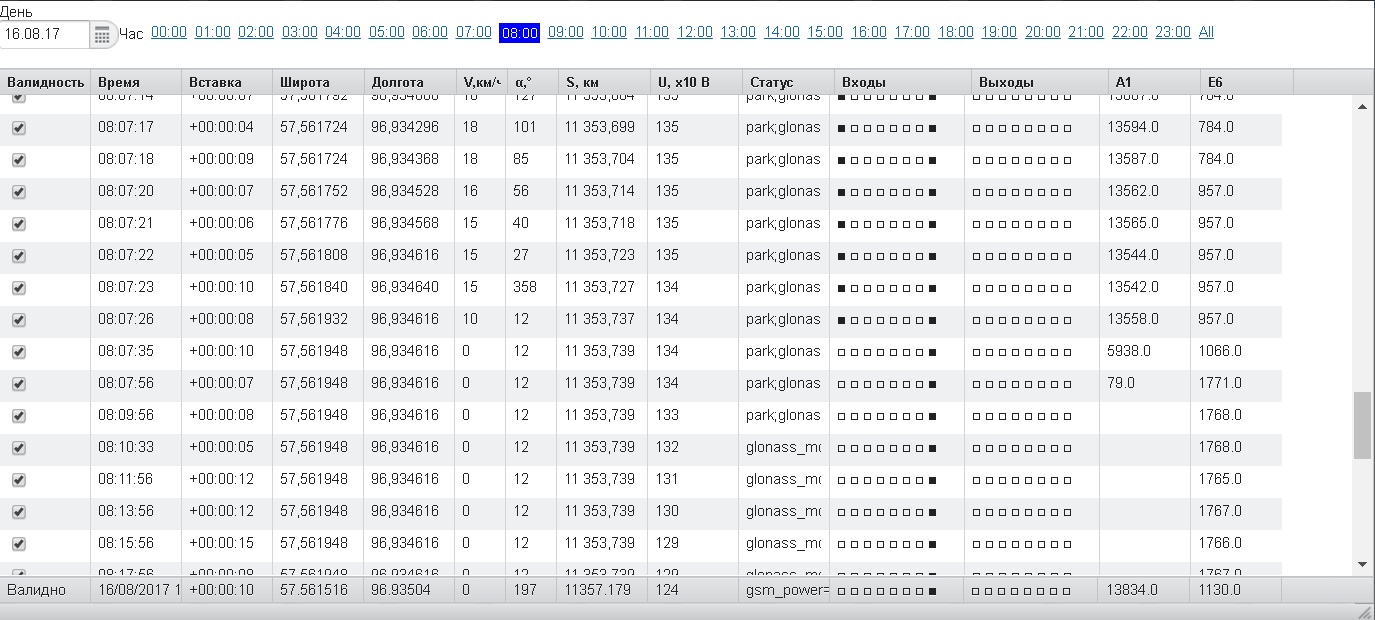Open the 23:00 hour link
This screenshot has height=620, width=1375.
click(x=1173, y=32)
